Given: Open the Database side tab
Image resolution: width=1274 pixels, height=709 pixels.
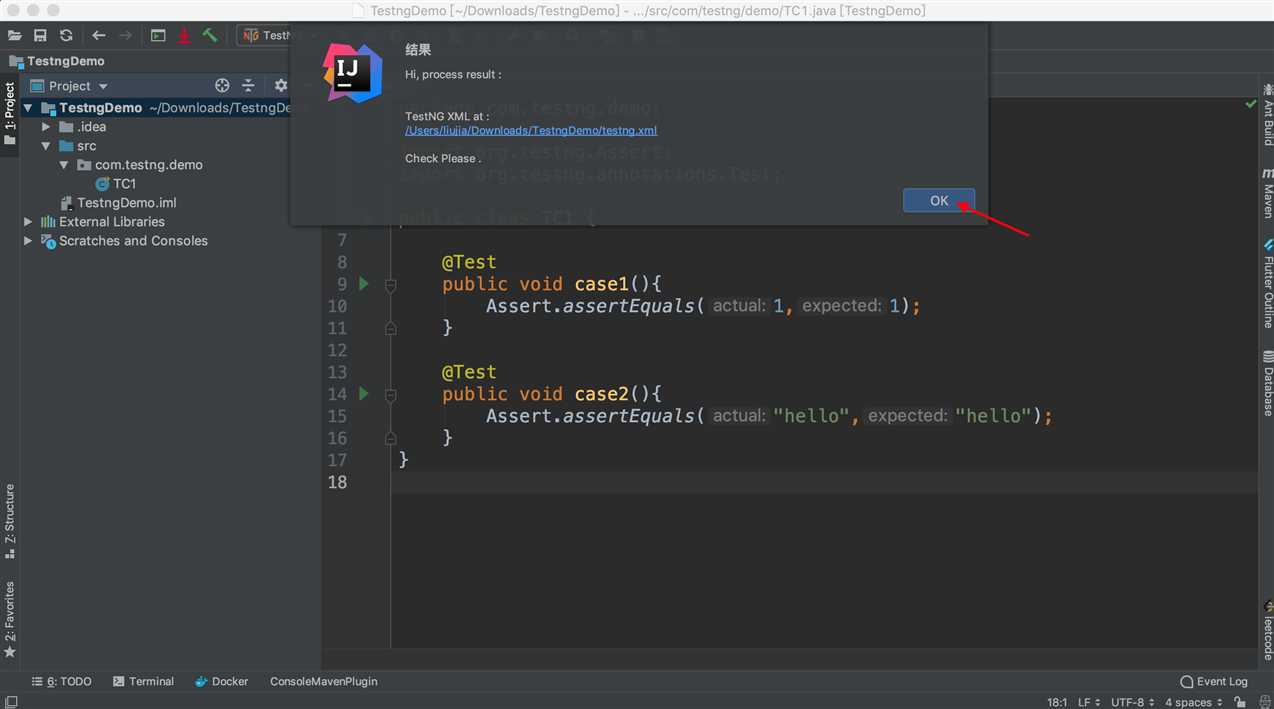Looking at the screenshot, I should (x=1267, y=383).
